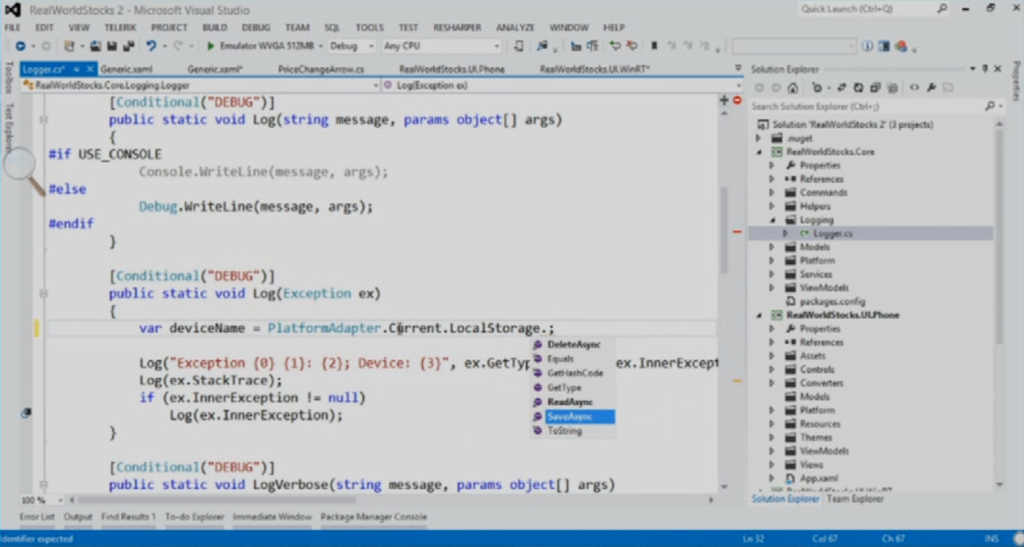This screenshot has width=1024, height=547.
Task: Click the Undo arrow icon
Action: 151,46
